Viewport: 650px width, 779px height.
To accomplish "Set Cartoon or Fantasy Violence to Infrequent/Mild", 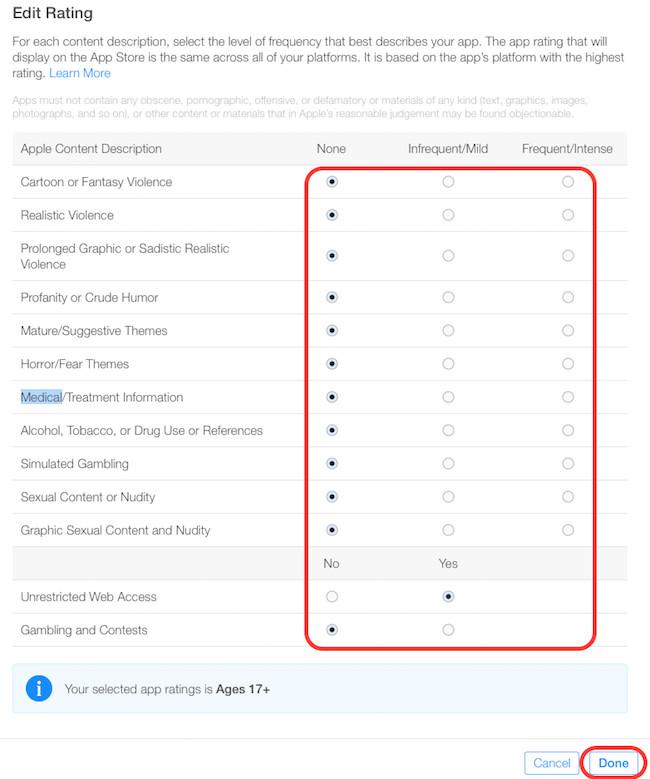I will click(448, 182).
